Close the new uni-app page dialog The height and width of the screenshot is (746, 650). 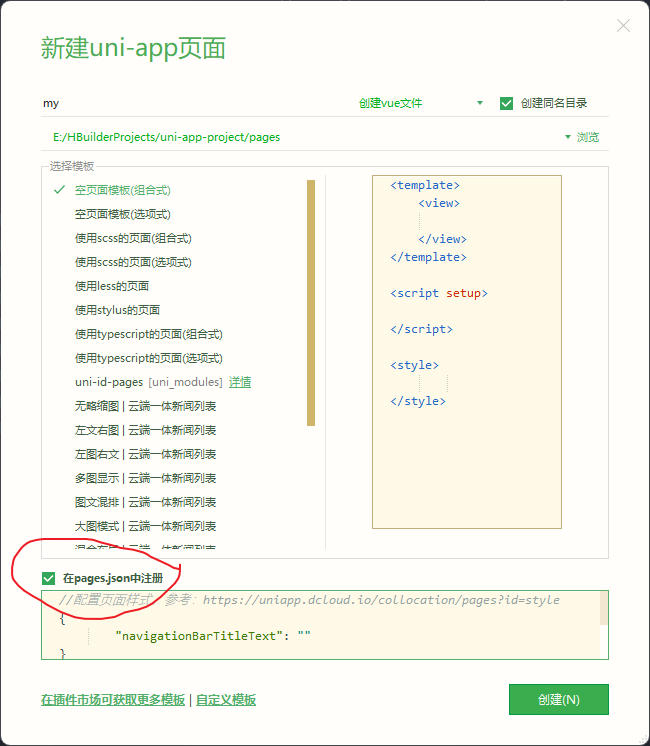coord(623,26)
